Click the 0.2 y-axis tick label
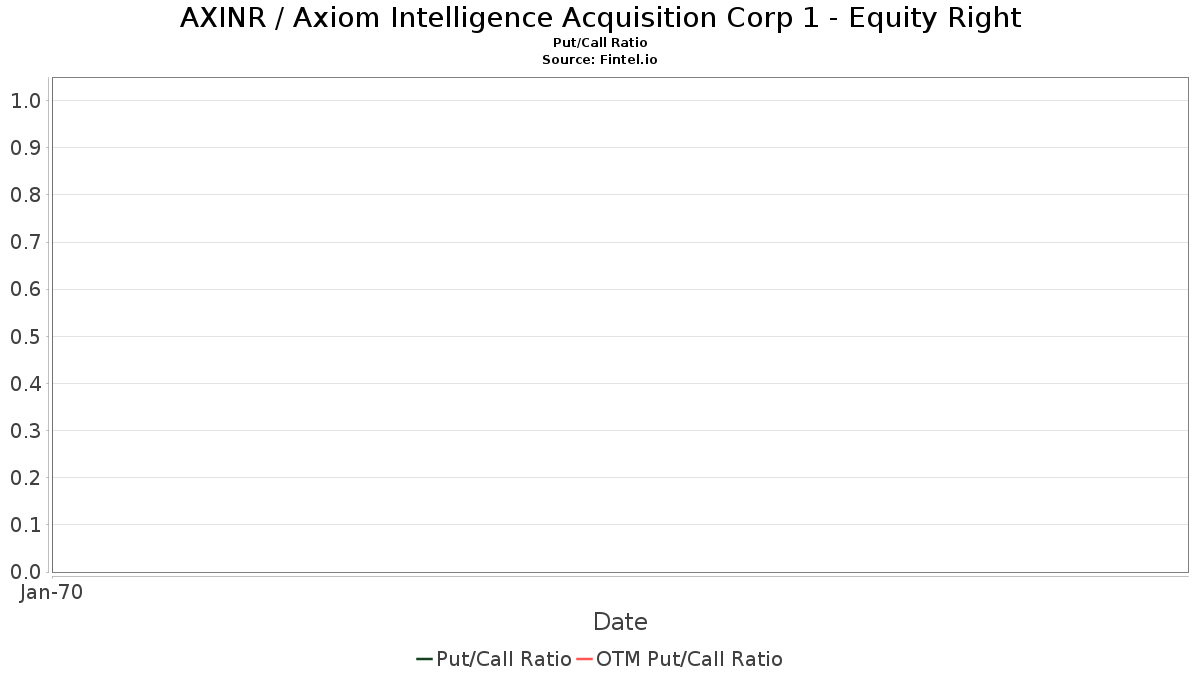1200x675 pixels. tap(25, 477)
